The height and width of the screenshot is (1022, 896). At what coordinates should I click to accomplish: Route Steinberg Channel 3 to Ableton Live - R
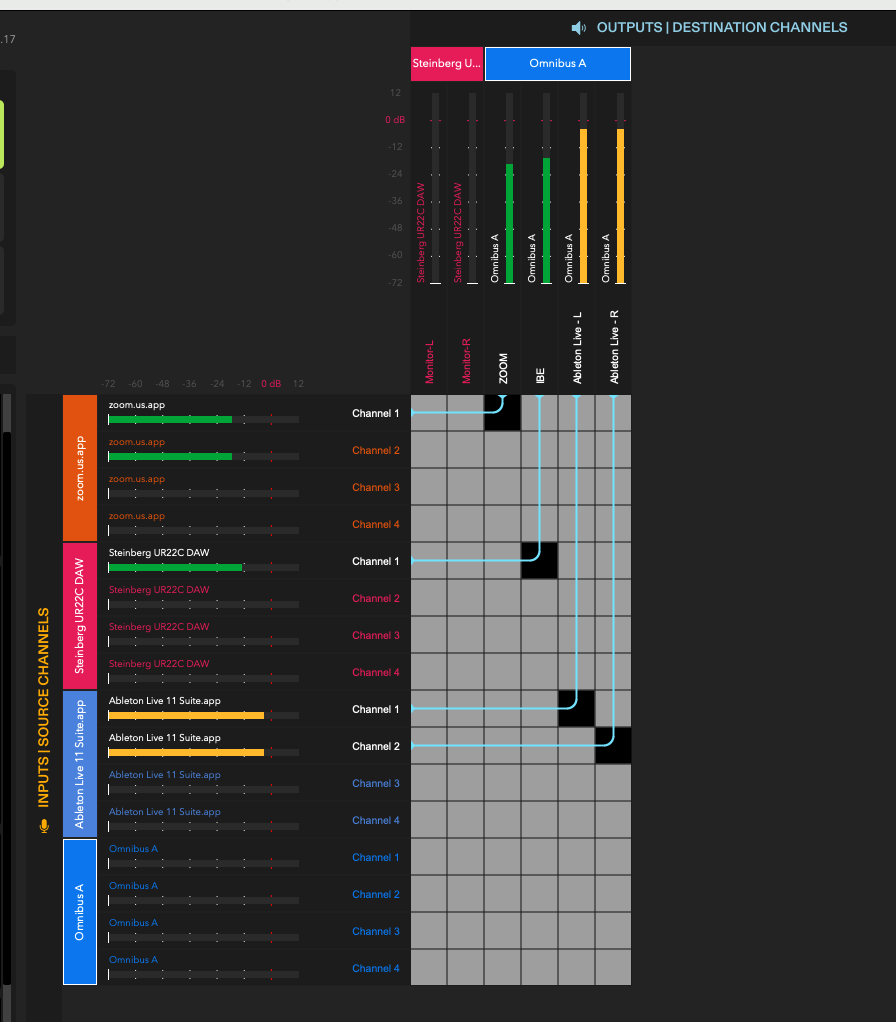coord(613,635)
